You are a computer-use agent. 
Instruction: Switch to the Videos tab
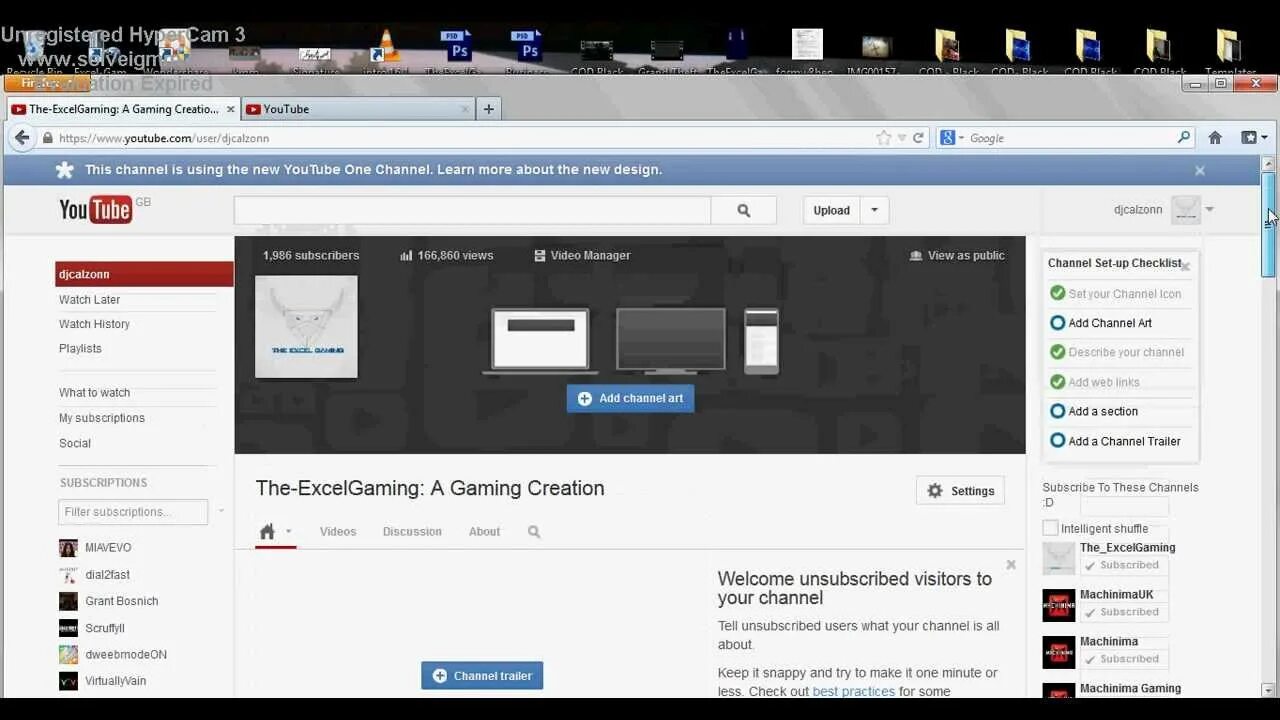(x=338, y=532)
